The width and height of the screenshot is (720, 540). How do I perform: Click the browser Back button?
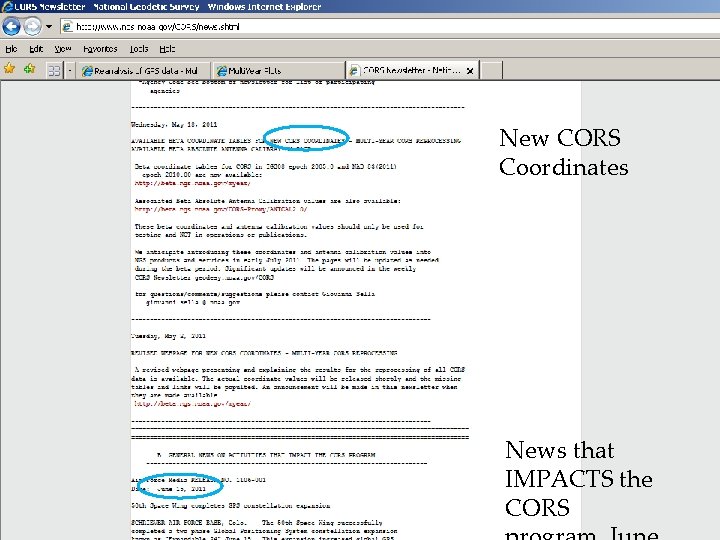coord(11,26)
